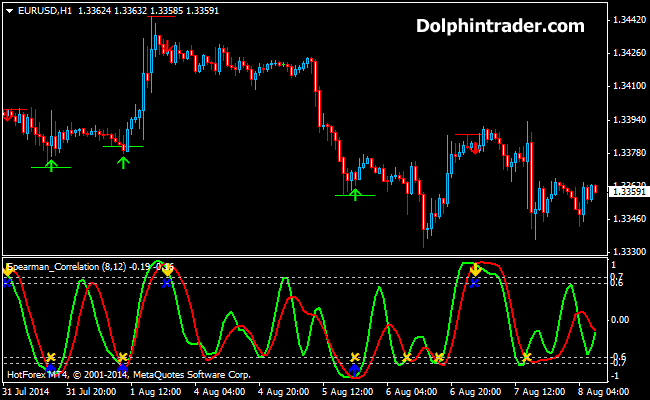Click the 0.00 level on indicator scale
Image resolution: width=650 pixels, height=400 pixels.
(622, 319)
